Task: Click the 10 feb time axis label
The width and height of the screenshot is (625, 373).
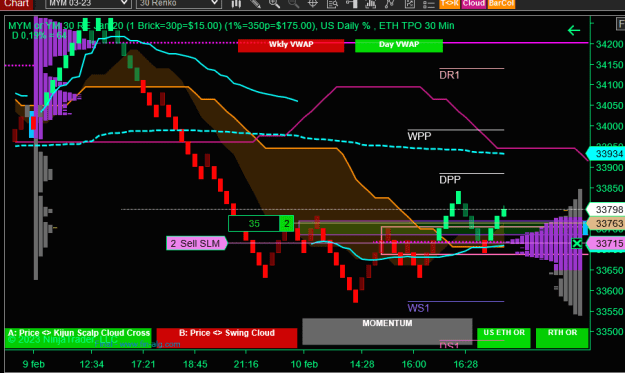Action: coord(304,364)
